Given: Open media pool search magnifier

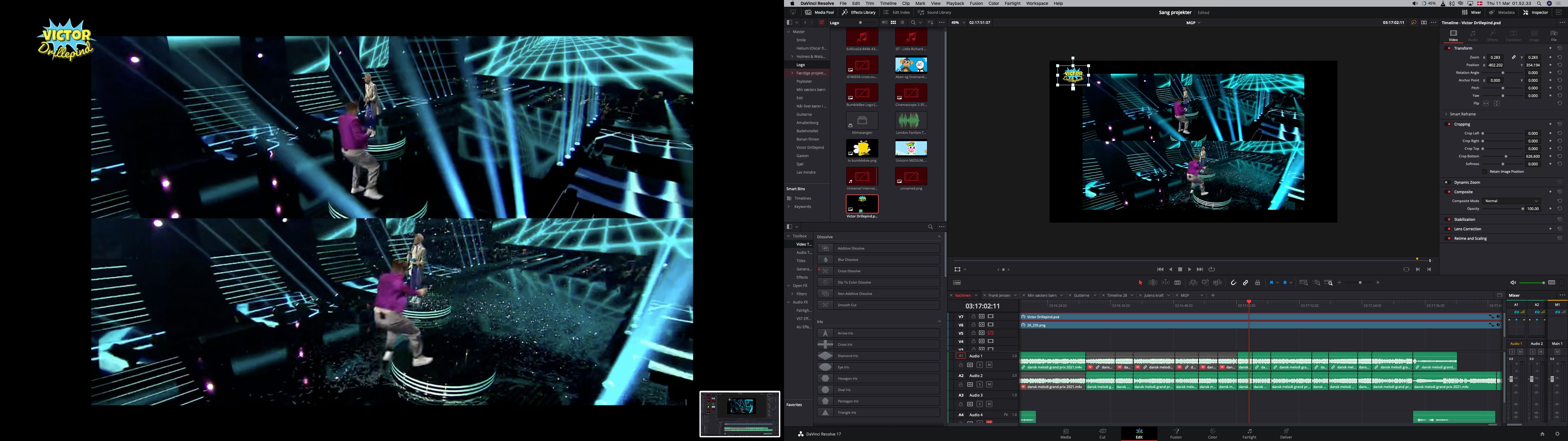Looking at the screenshot, I should tap(913, 23).
